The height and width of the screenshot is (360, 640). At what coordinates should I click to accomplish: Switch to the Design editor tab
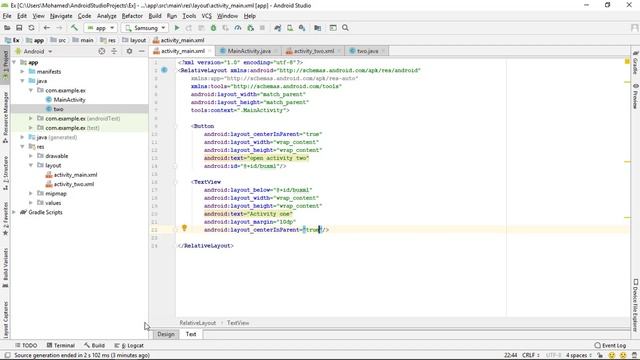pyautogui.click(x=166, y=334)
